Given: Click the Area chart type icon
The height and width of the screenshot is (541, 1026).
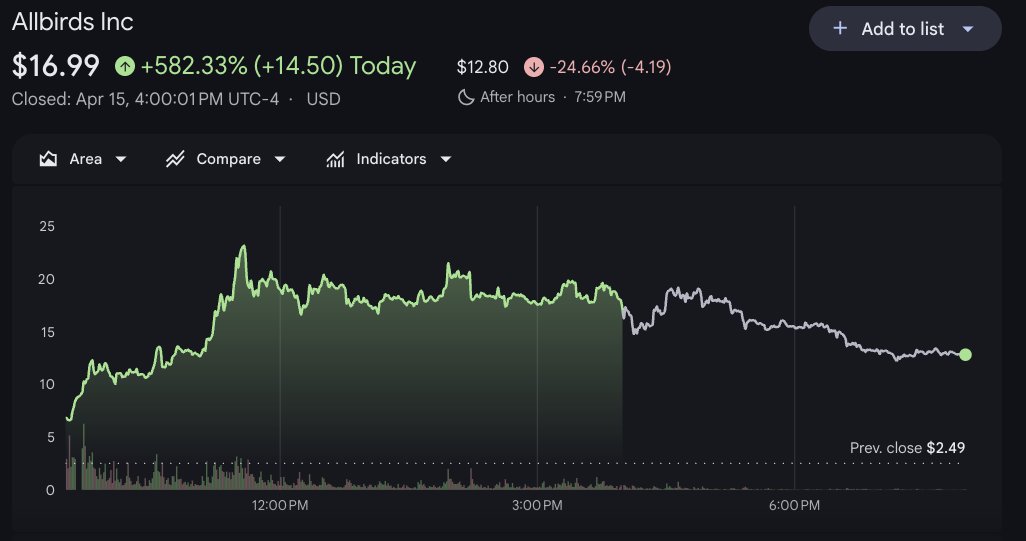Looking at the screenshot, I should (48, 159).
